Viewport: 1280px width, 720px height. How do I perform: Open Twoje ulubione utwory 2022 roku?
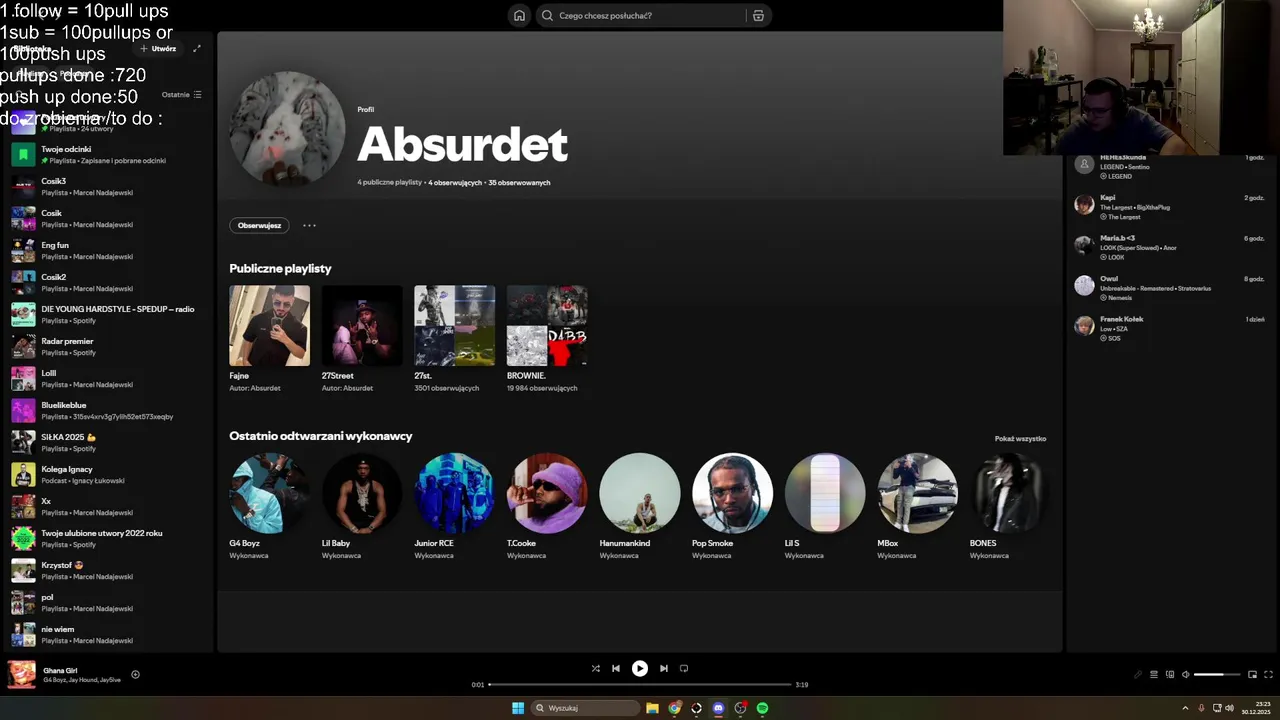pyautogui.click(x=108, y=538)
